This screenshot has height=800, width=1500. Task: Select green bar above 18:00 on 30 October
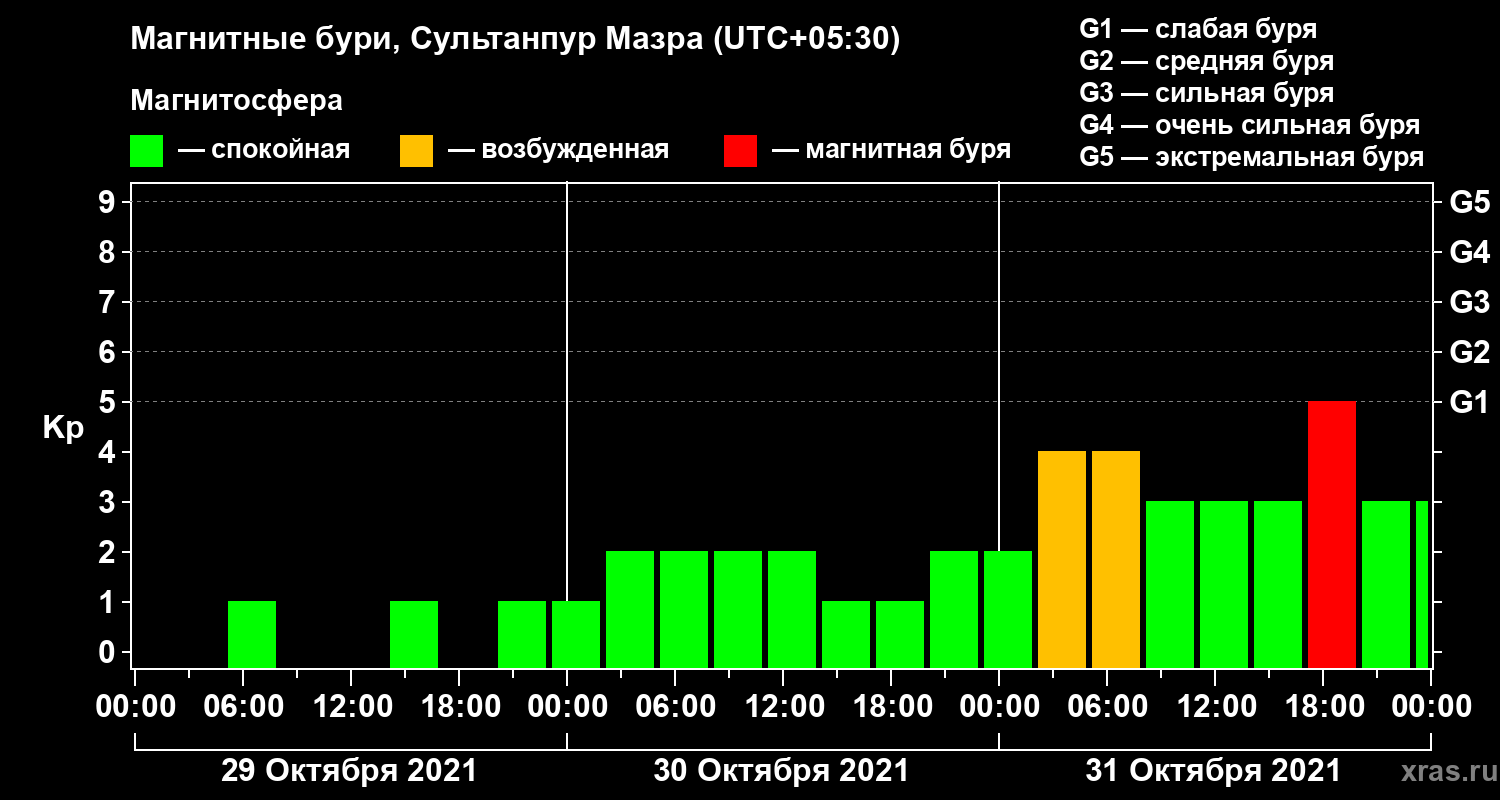click(900, 634)
